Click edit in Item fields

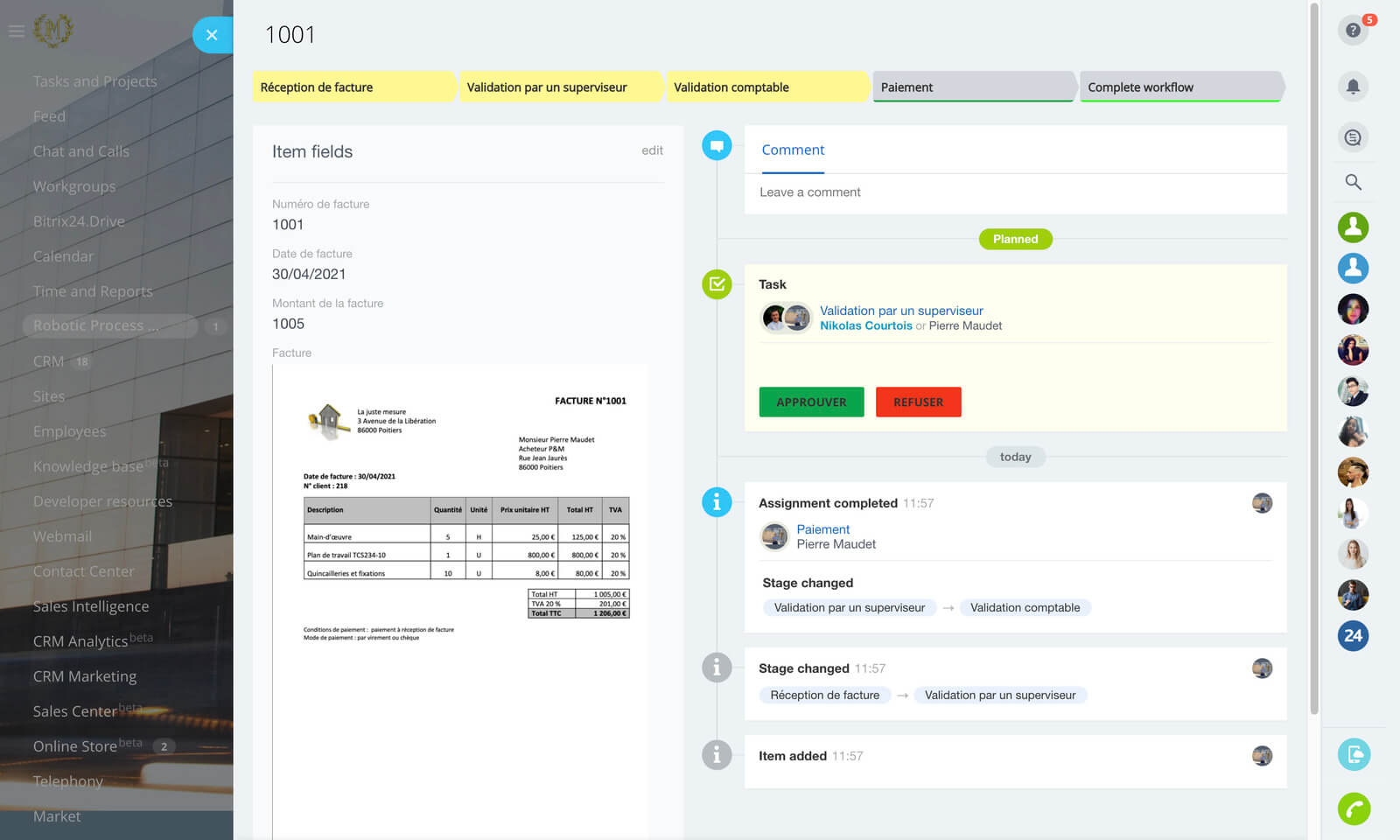pos(652,150)
